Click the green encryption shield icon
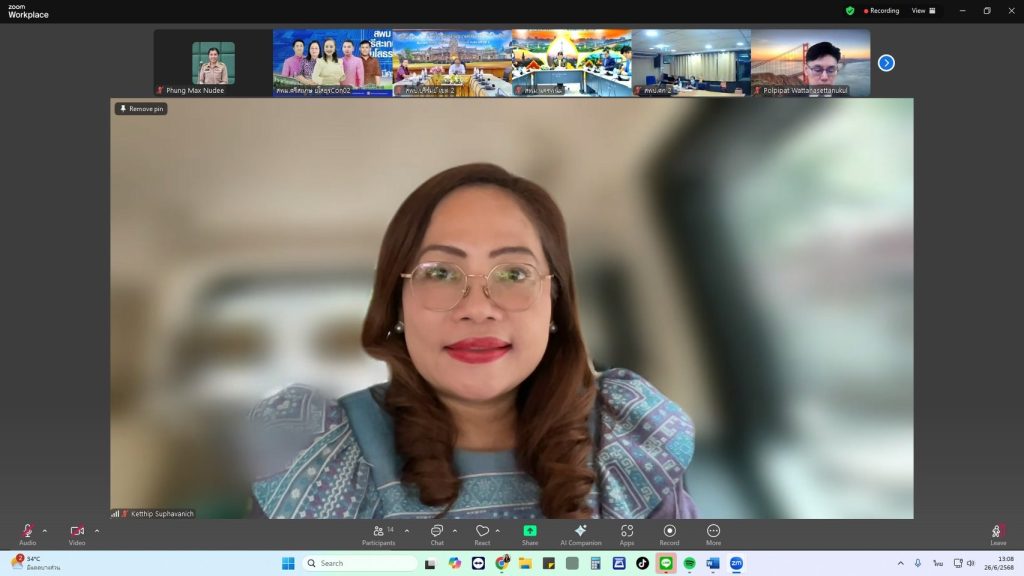 (850, 11)
